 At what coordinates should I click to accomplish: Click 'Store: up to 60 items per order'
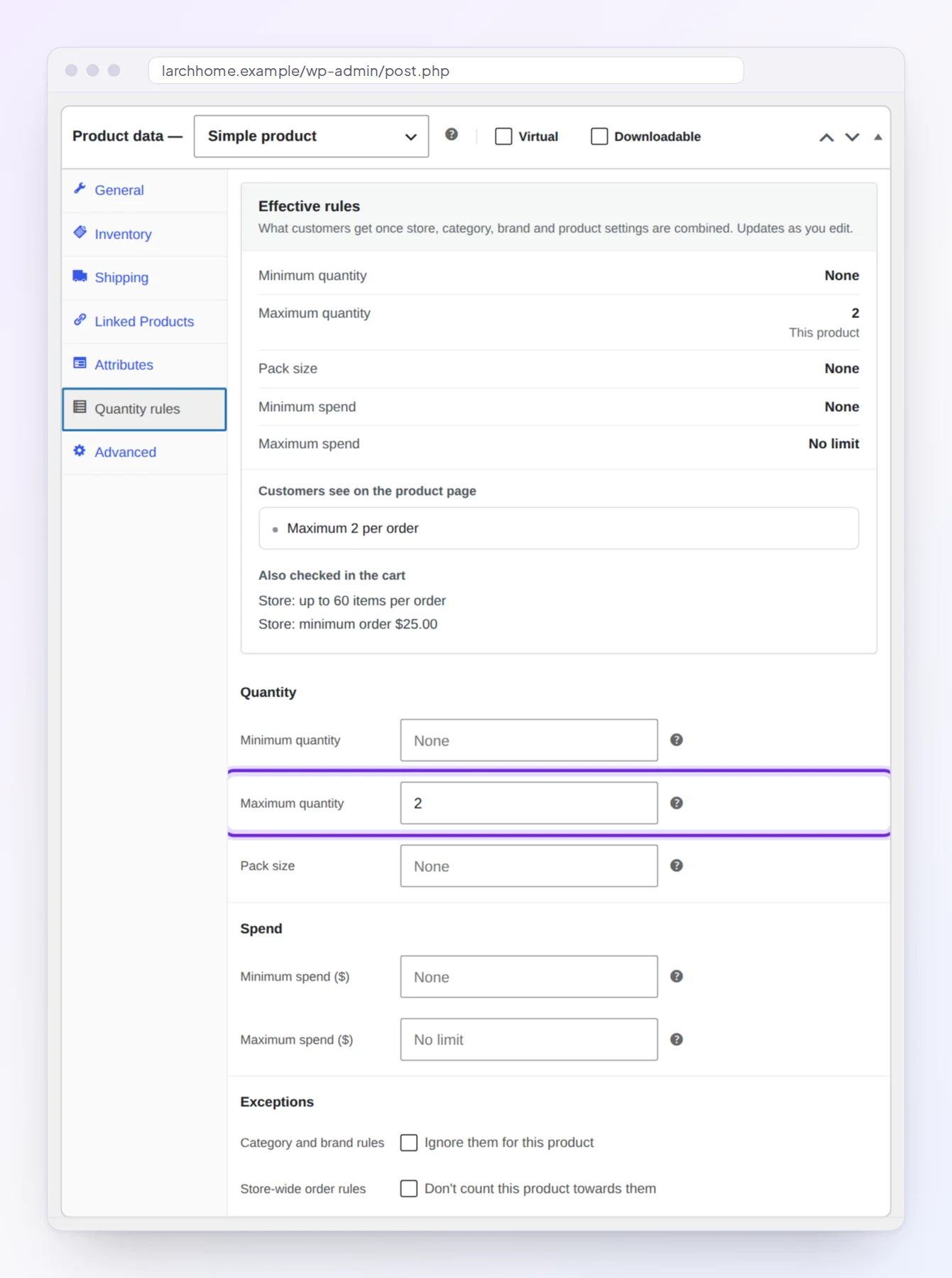point(352,601)
